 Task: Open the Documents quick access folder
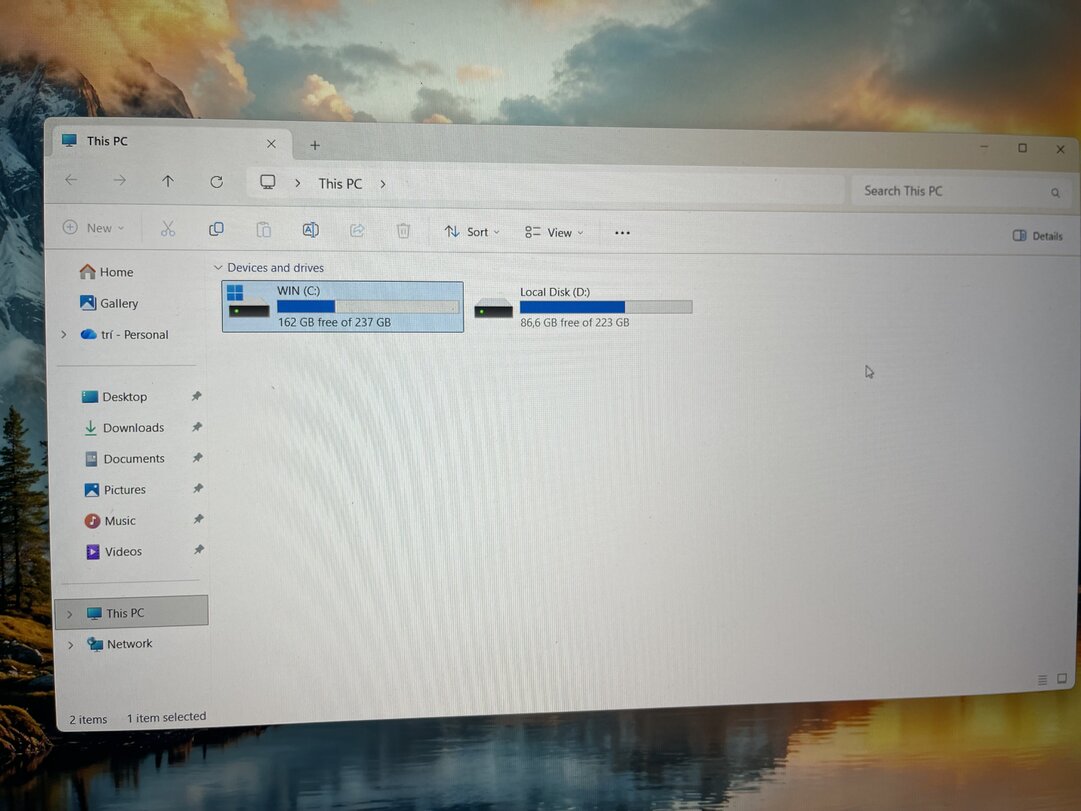(x=125, y=459)
